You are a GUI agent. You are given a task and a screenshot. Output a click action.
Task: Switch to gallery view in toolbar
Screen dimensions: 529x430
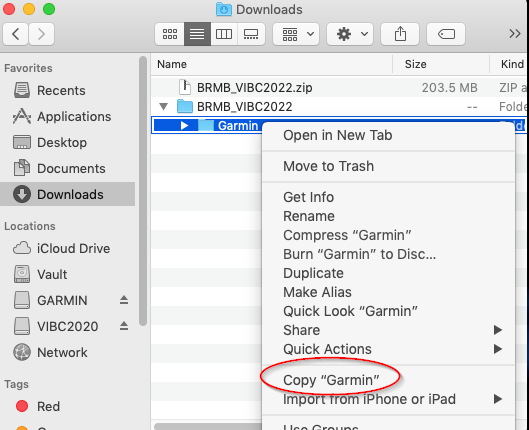coord(251,34)
